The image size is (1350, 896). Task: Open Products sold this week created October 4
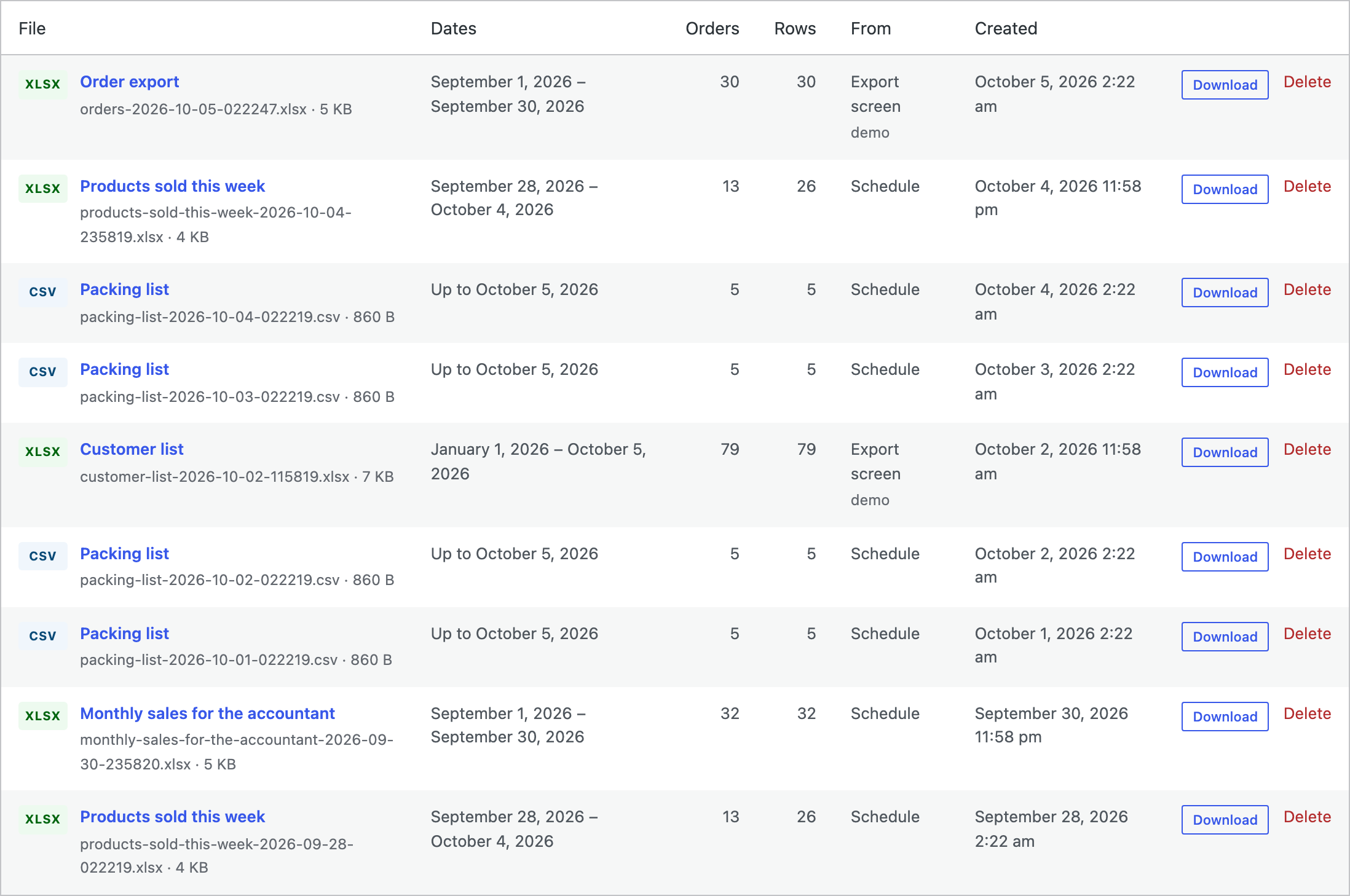173,186
